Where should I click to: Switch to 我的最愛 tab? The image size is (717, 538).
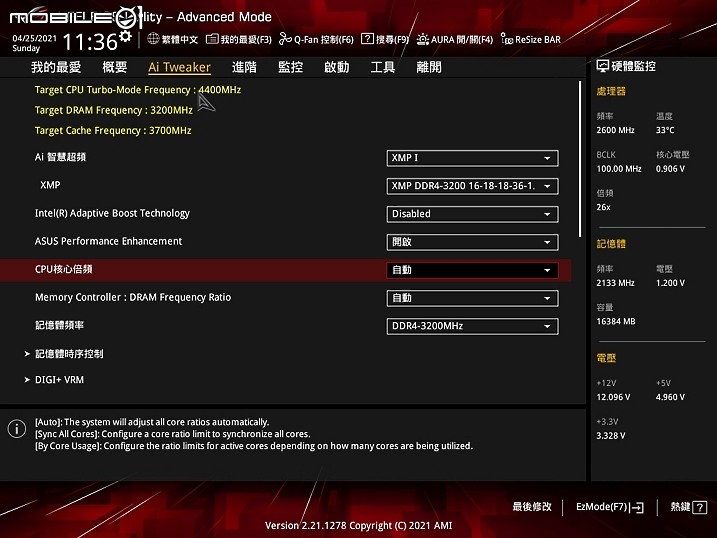click(x=56, y=67)
